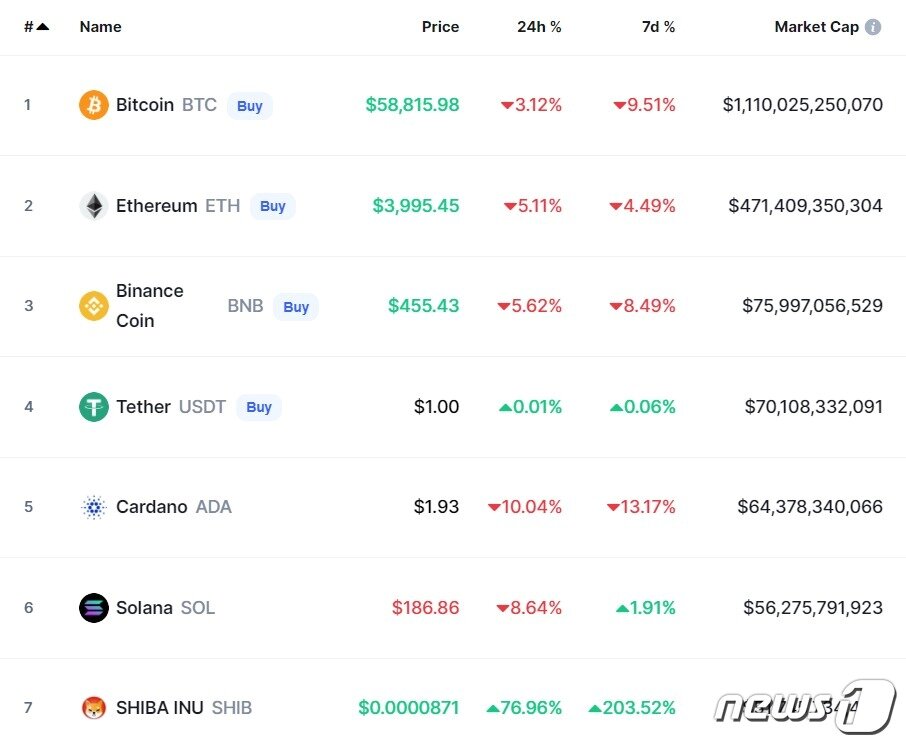
Task: Click the Binance Coin logo icon
Action: (x=93, y=306)
